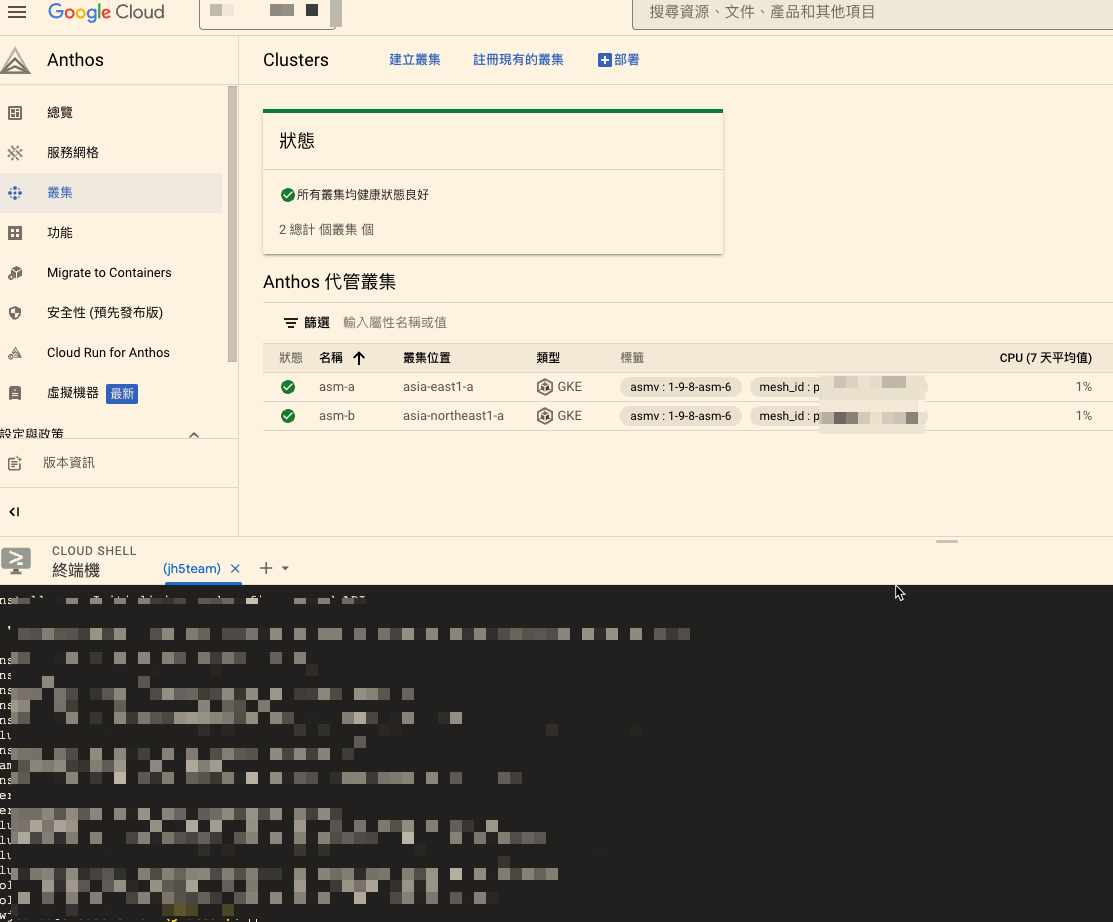This screenshot has width=1113, height=922.
Task: Click the CPU (7 天平均值) column header
Action: coord(1046,358)
